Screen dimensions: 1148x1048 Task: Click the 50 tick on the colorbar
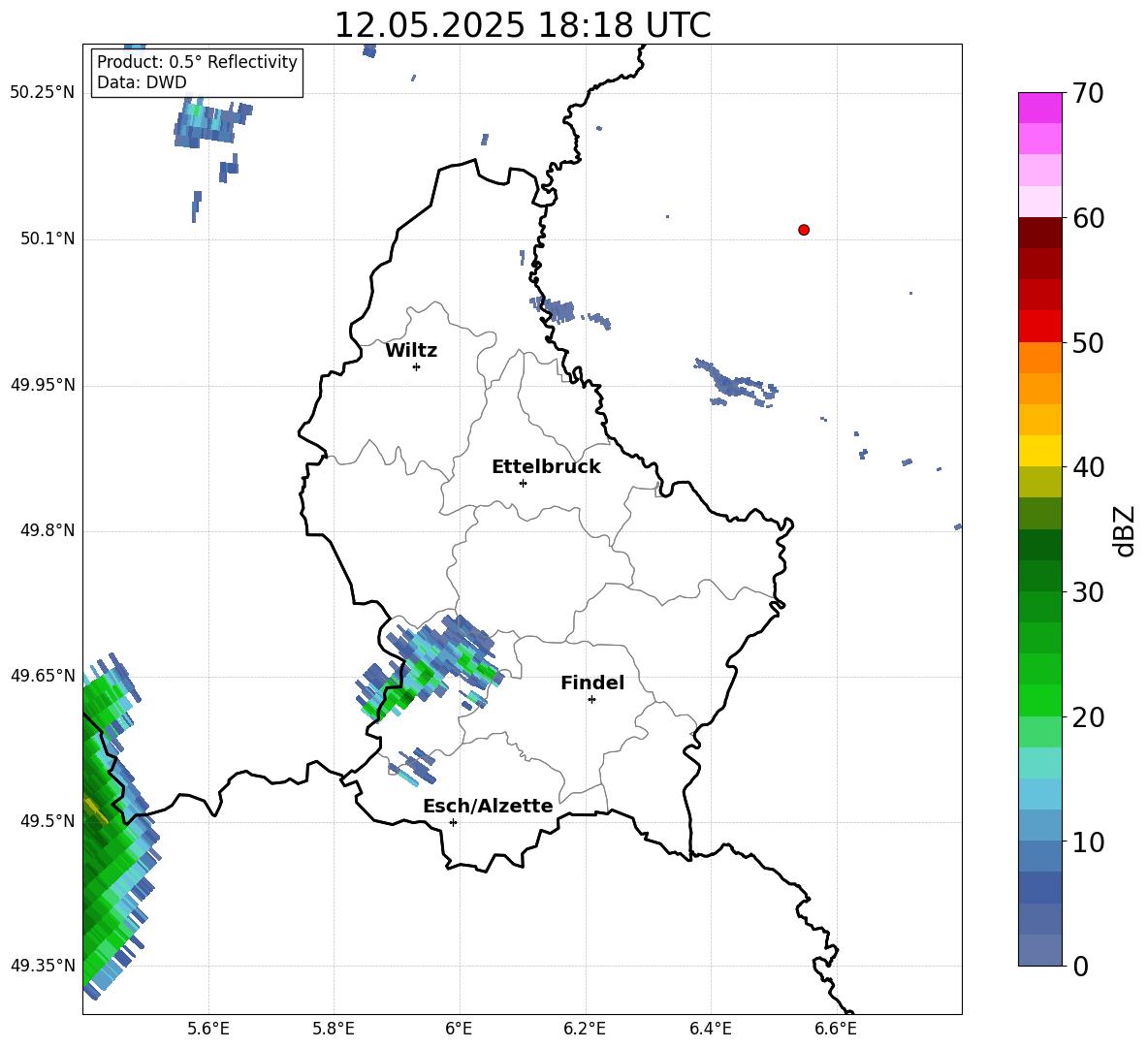tap(1088, 343)
